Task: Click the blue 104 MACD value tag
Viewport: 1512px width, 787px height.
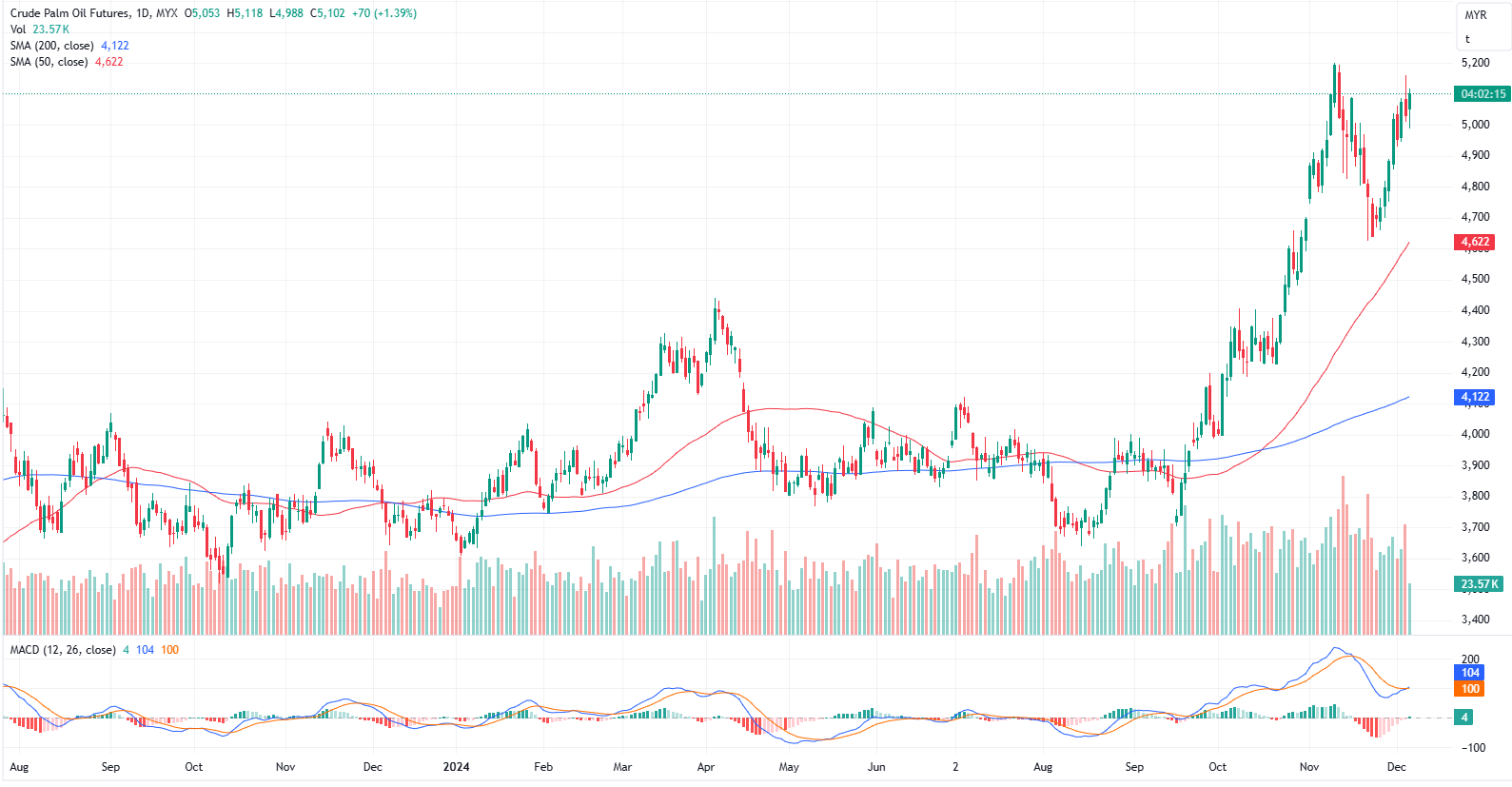Action: point(1470,673)
